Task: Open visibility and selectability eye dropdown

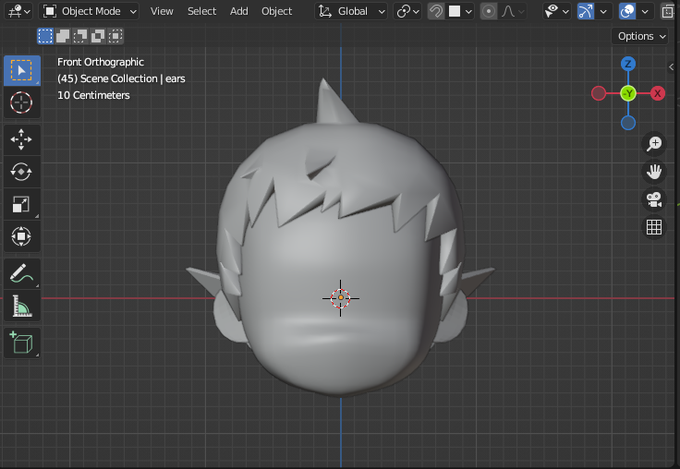Action: tap(556, 11)
